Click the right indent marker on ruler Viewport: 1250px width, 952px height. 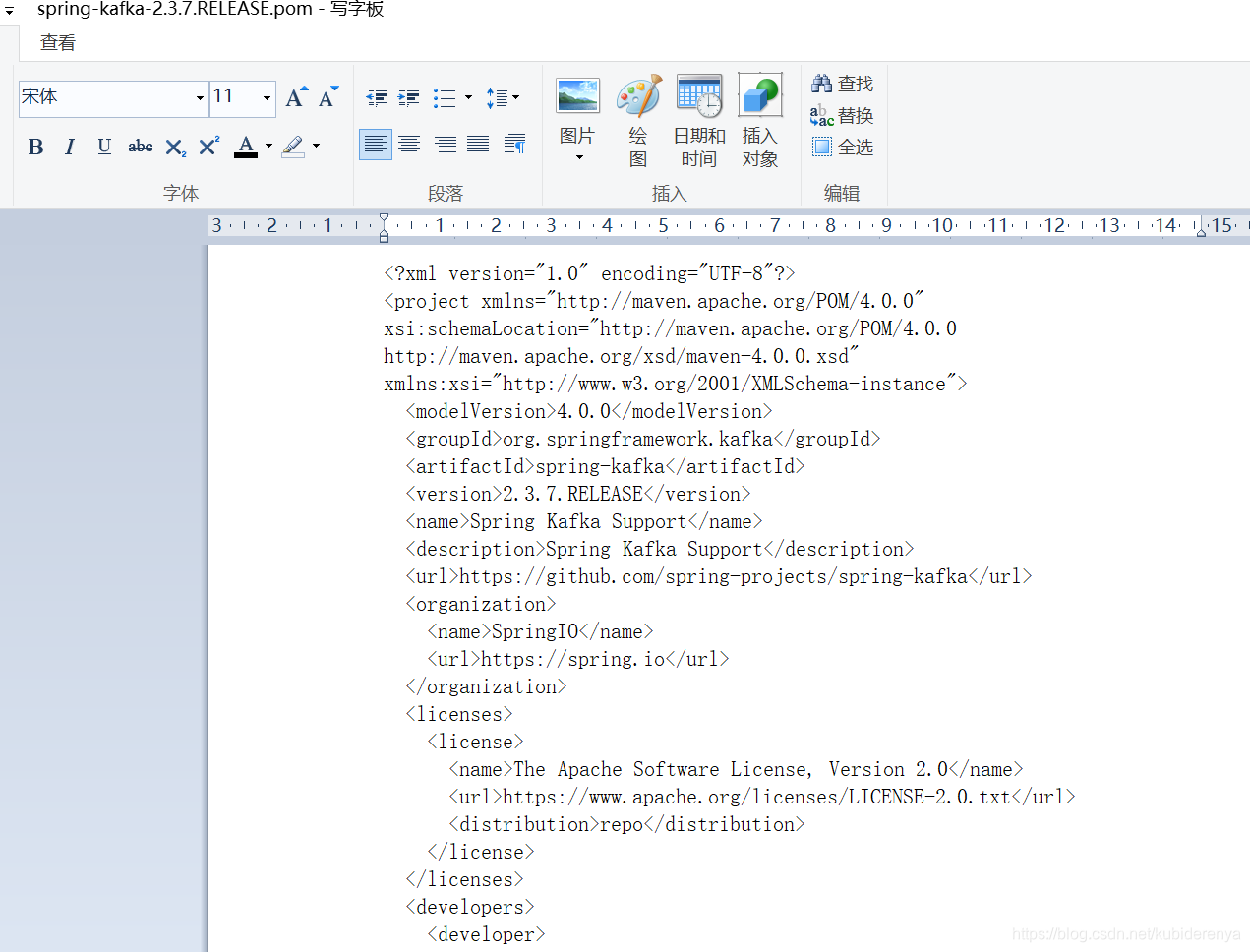pyautogui.click(x=1201, y=231)
